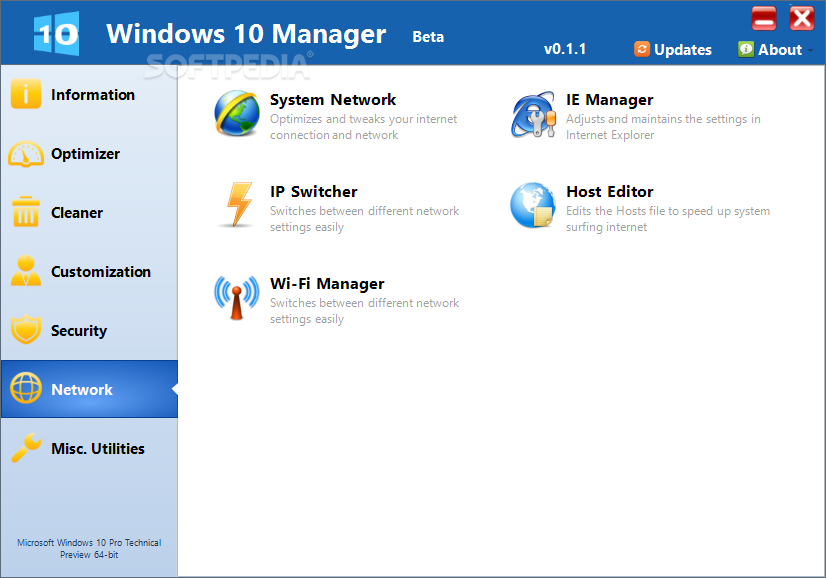826x578 pixels.
Task: Minimize the window with red minus button
Action: pos(764,19)
